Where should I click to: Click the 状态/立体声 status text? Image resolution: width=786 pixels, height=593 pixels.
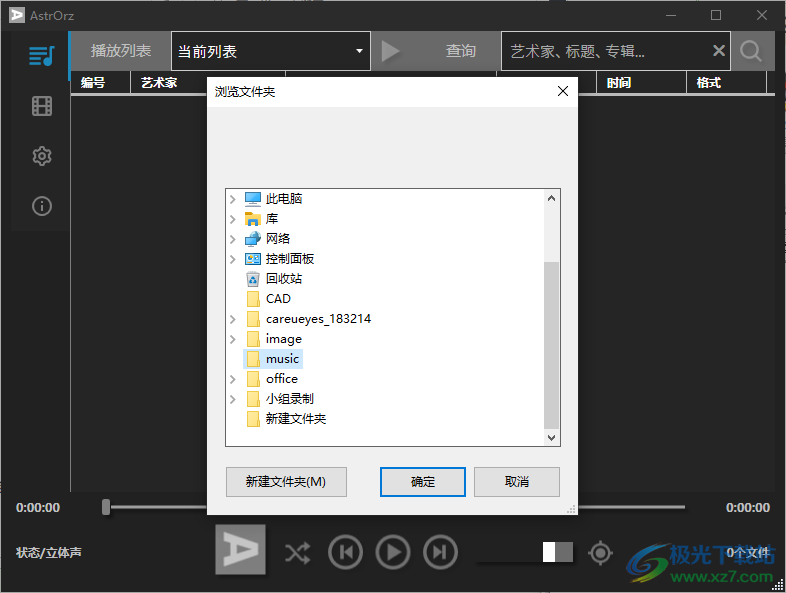point(49,552)
